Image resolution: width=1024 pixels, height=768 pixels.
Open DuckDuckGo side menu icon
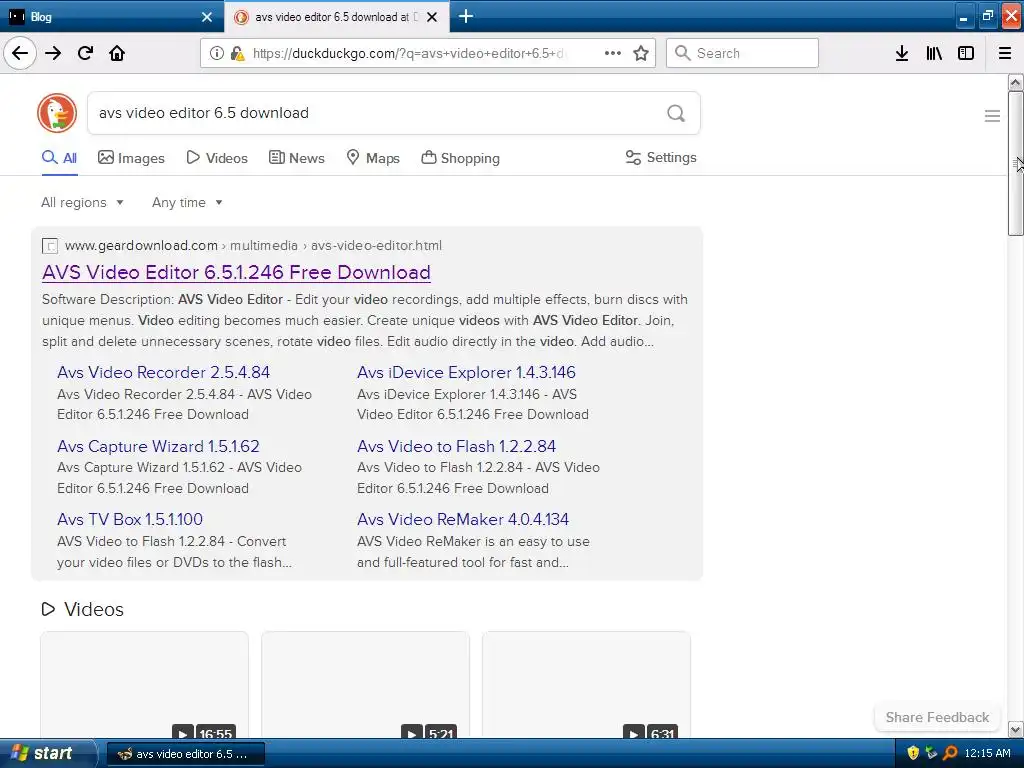[x=992, y=116]
